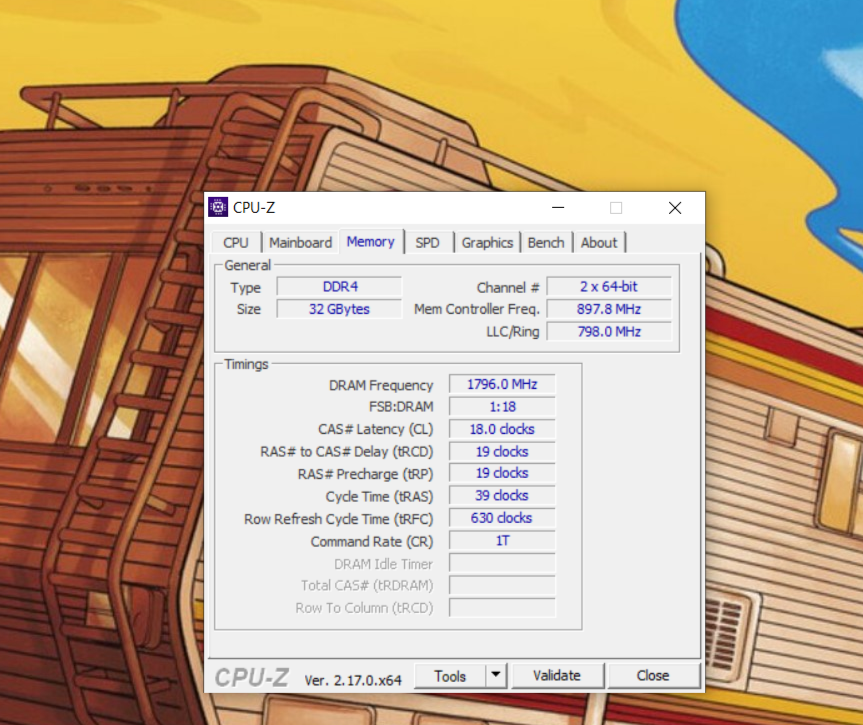Click the DRAM Frequency value field
Image resolution: width=863 pixels, height=725 pixels.
(x=501, y=384)
